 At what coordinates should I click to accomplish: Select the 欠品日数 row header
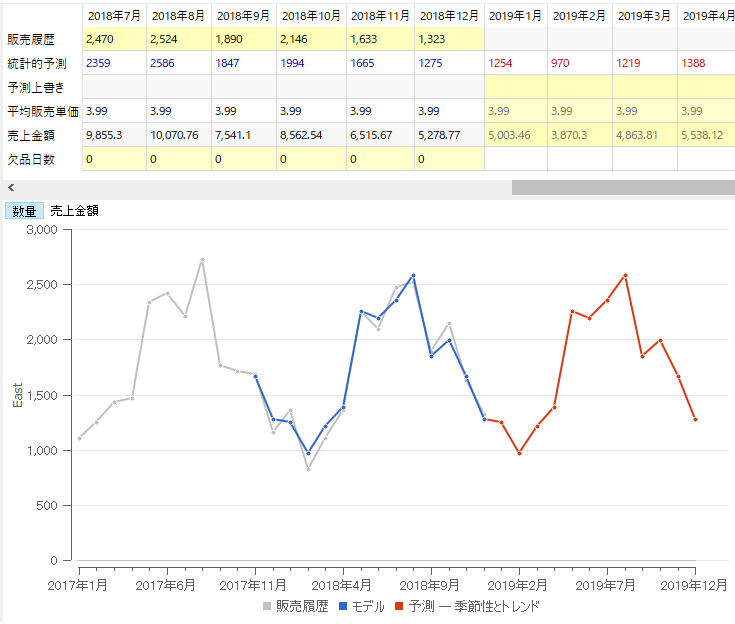pos(40,159)
